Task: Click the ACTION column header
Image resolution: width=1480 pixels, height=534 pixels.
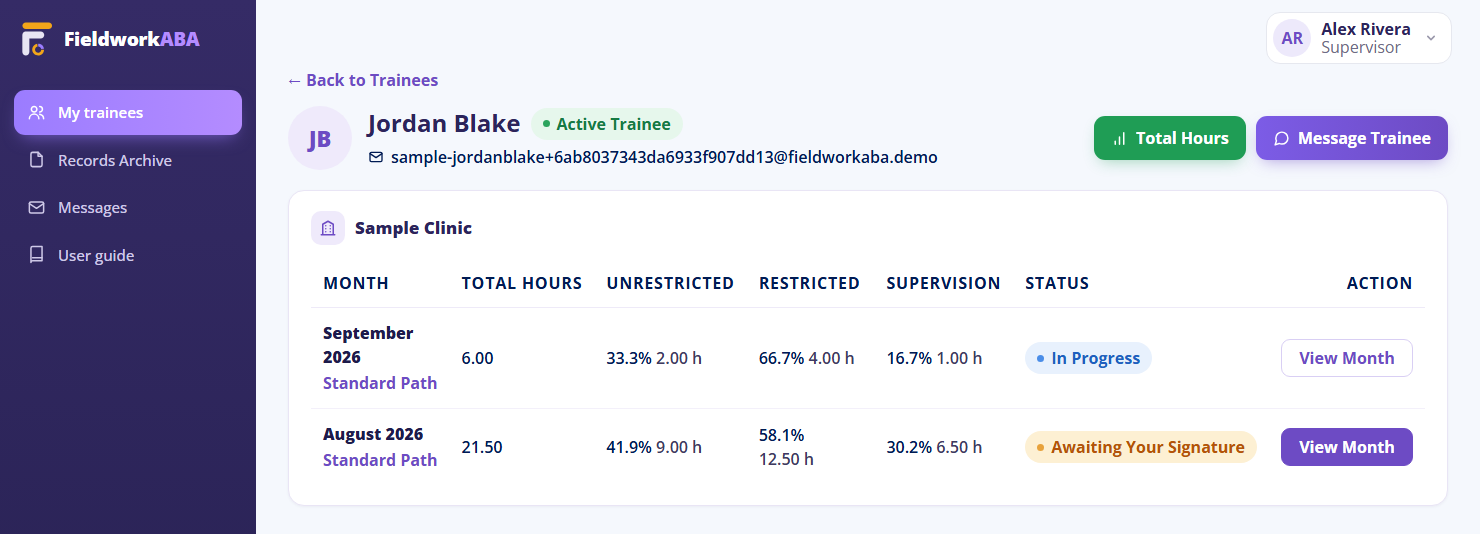Action: point(1379,283)
